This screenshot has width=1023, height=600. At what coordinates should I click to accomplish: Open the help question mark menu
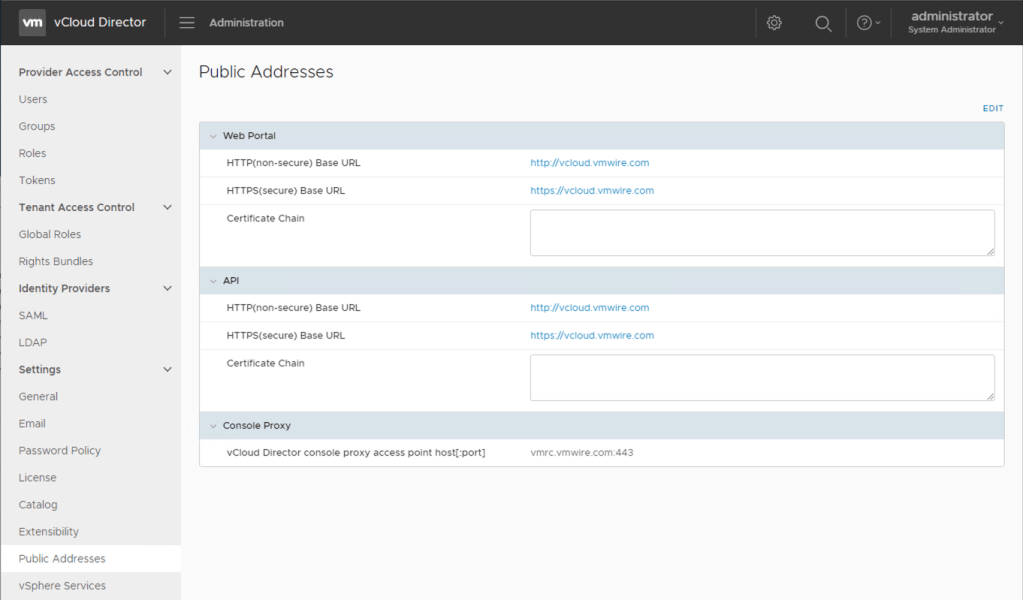pyautogui.click(x=867, y=23)
